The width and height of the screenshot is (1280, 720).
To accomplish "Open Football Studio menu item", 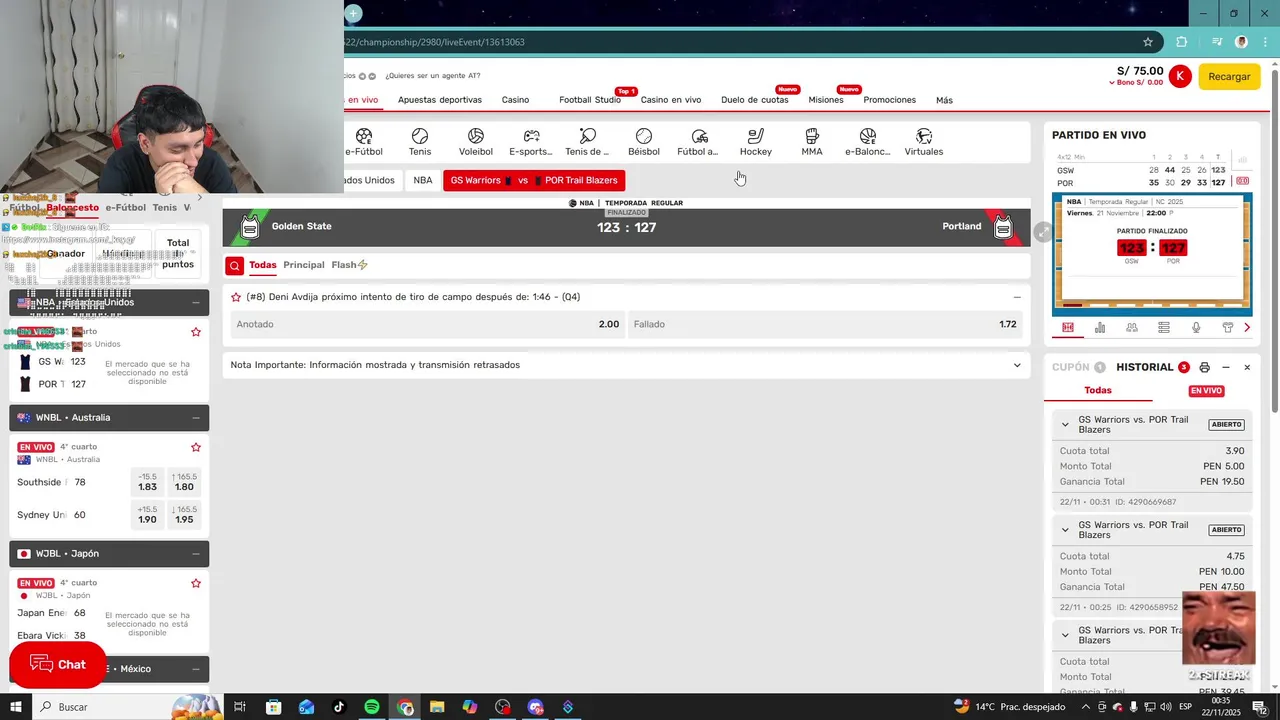I will 590,100.
